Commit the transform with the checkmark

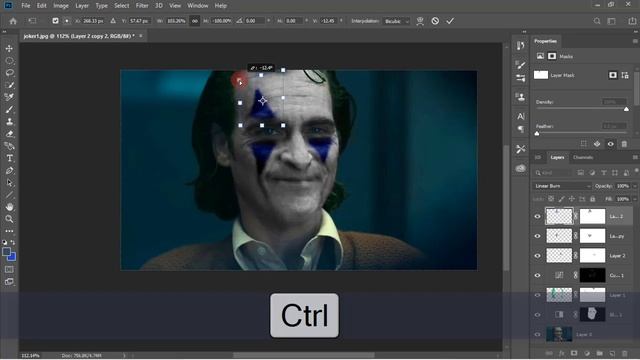(x=450, y=21)
